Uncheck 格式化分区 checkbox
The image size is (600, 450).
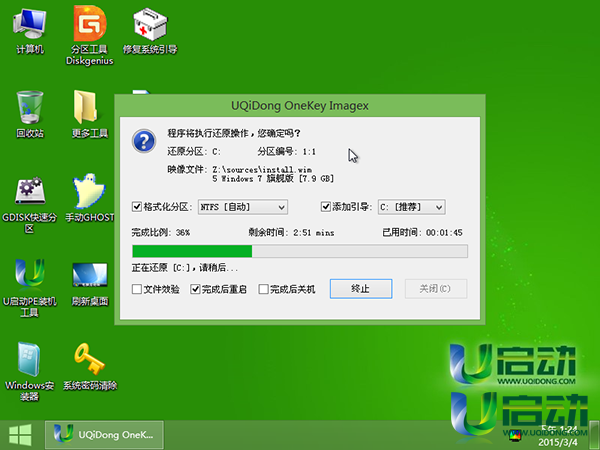coord(137,207)
